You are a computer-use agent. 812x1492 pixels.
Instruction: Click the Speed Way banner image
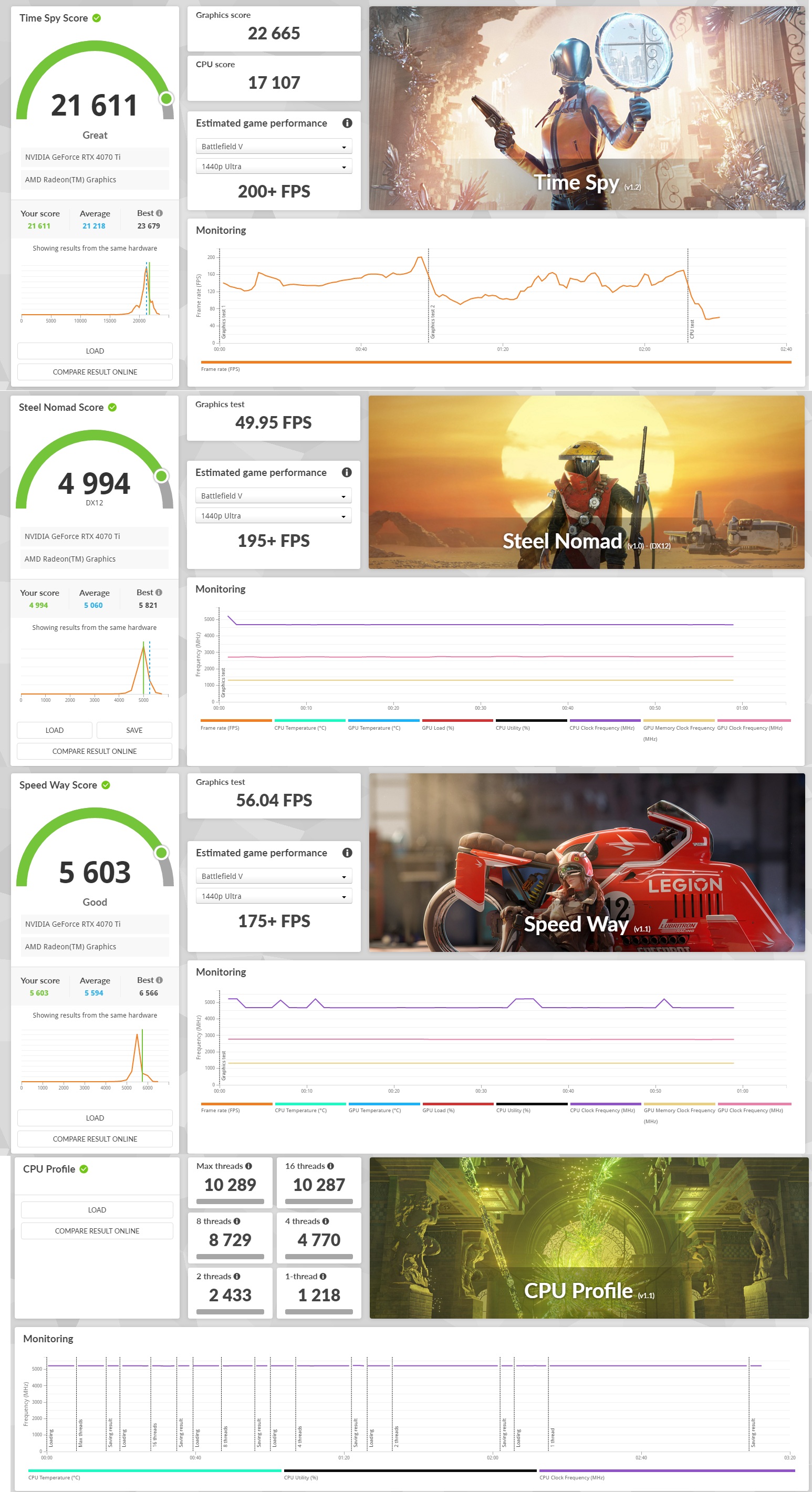click(587, 863)
